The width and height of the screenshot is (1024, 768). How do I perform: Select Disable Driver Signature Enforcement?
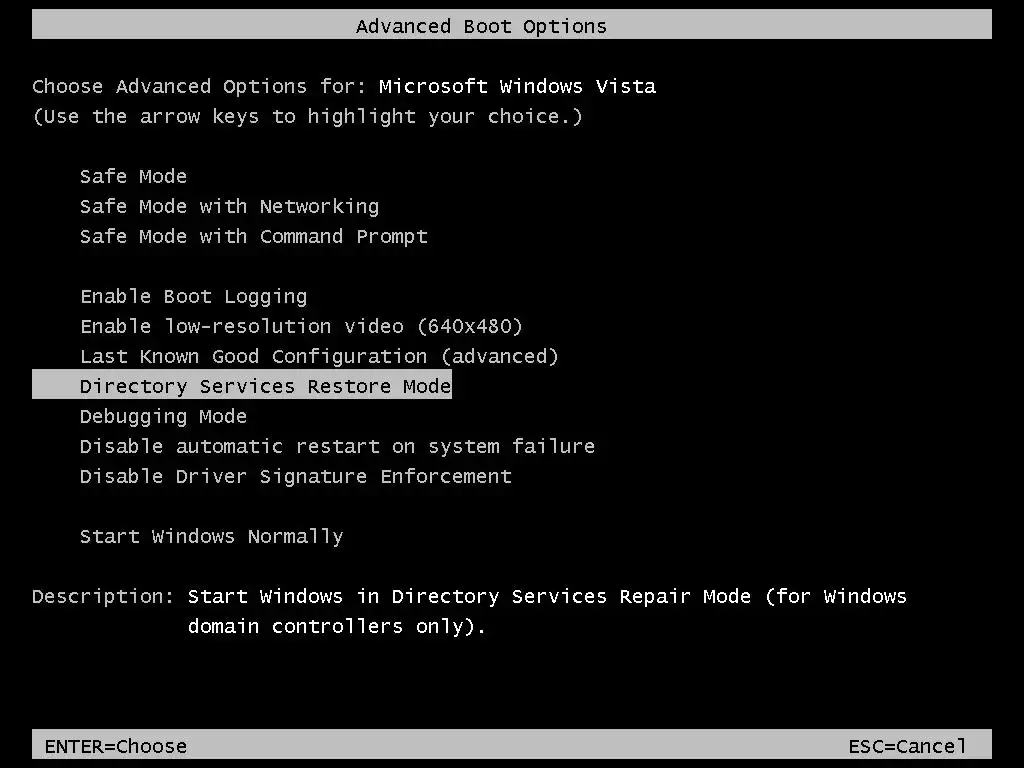pyautogui.click(x=295, y=476)
